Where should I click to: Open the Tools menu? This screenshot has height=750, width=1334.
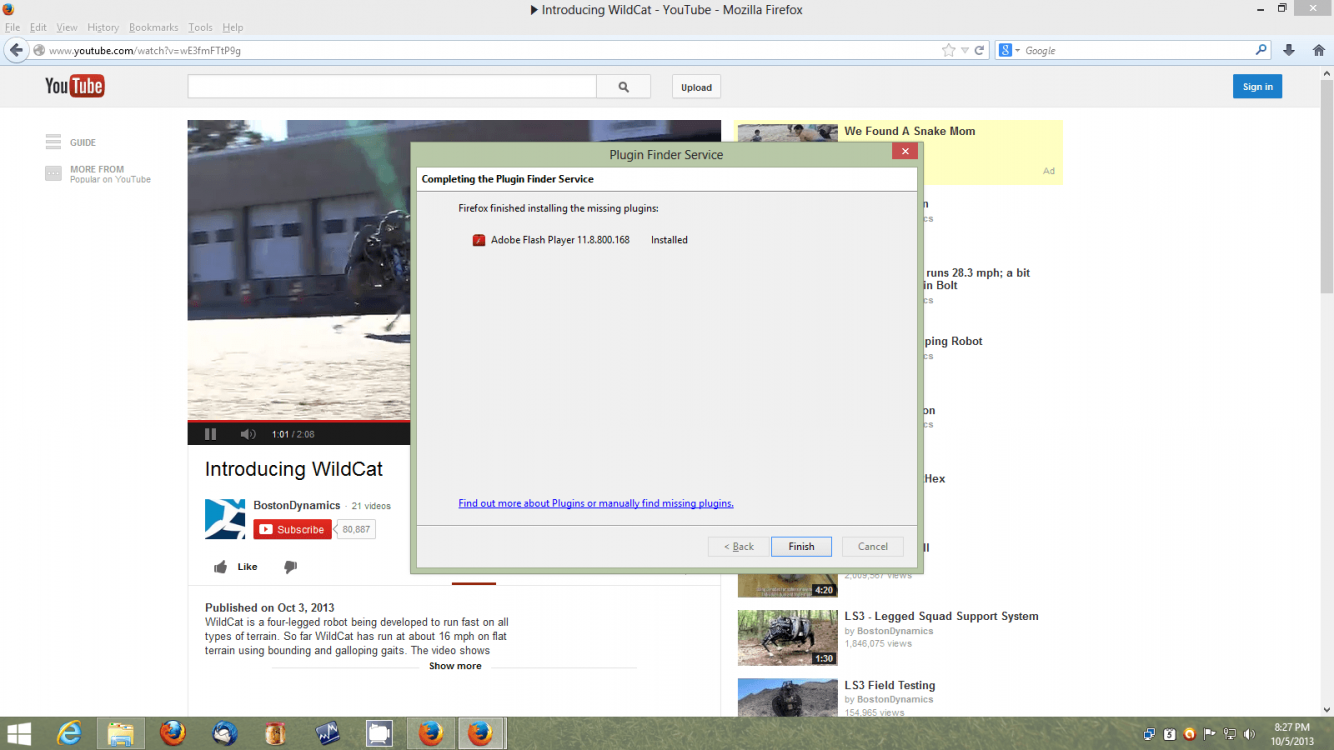tap(200, 27)
